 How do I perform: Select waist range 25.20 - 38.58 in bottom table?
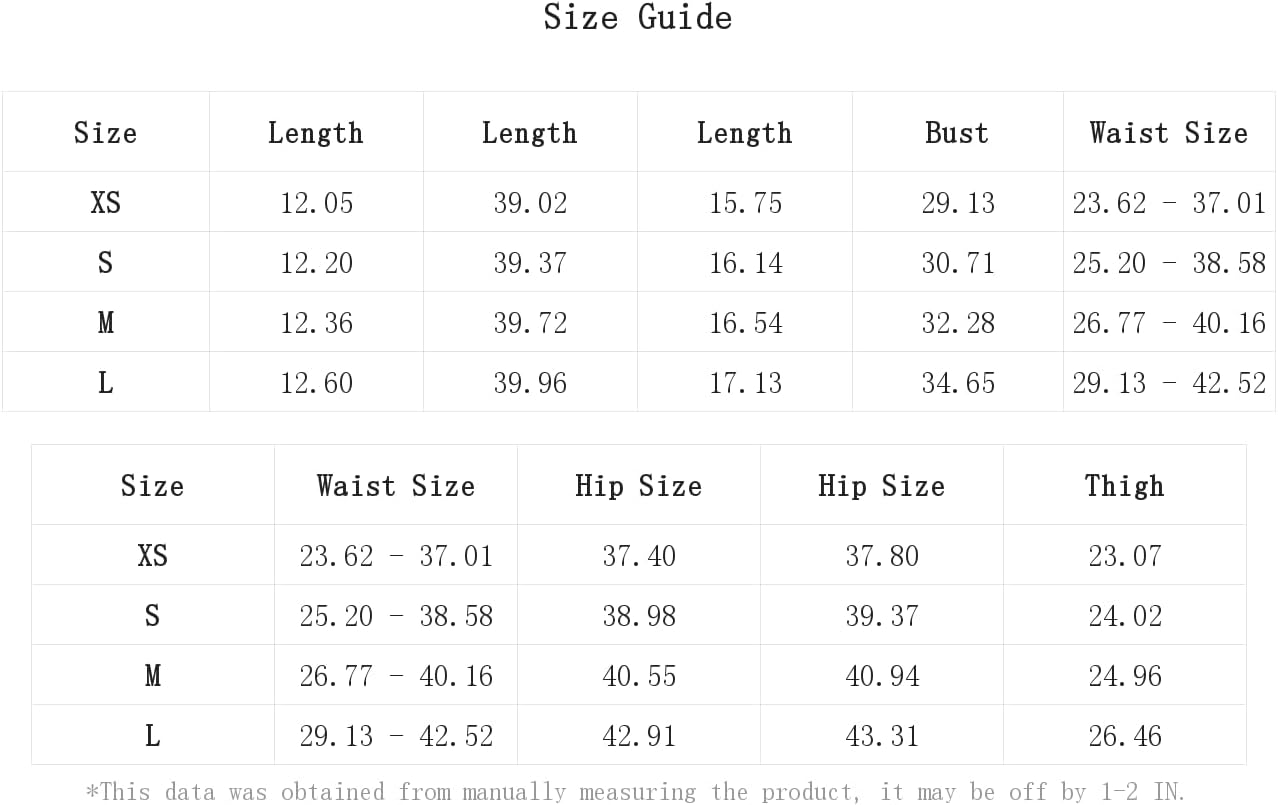click(x=396, y=616)
